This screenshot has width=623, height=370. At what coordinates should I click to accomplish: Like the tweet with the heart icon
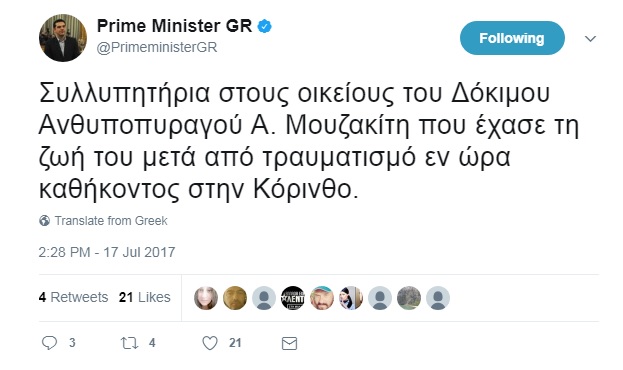click(x=210, y=343)
